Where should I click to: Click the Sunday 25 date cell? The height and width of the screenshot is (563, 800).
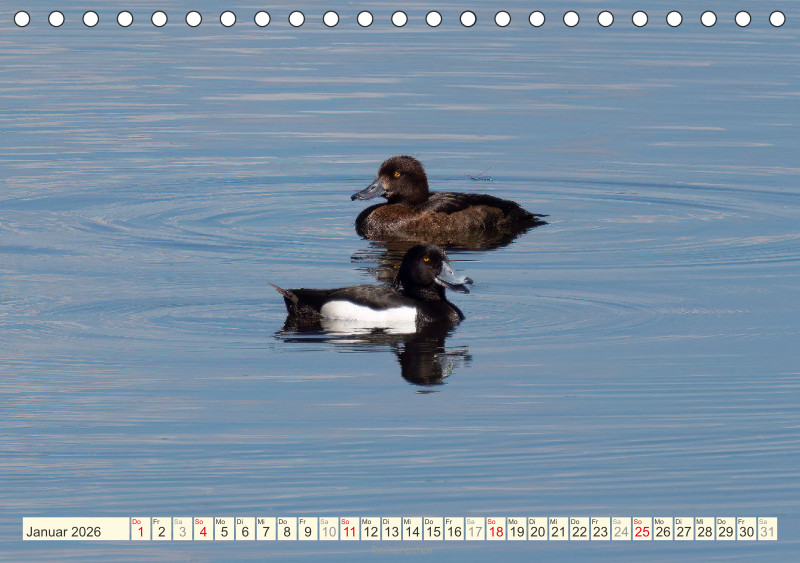tap(641, 529)
